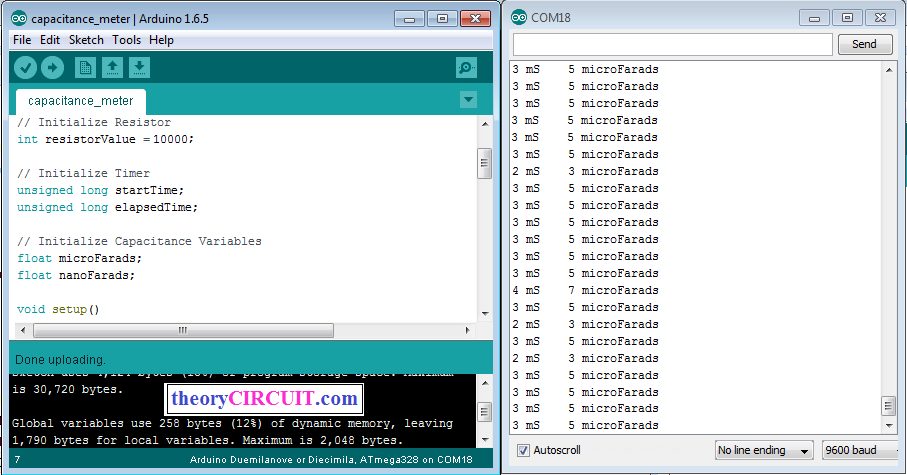Open the Help menu
Viewport: 907px width, 475px height.
(x=161, y=40)
